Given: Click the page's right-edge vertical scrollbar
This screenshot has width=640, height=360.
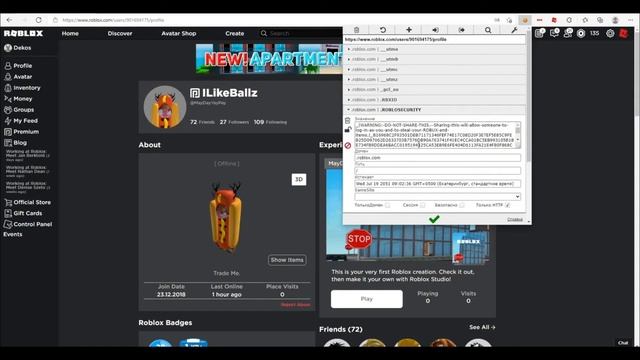Looking at the screenshot, I should [637, 186].
